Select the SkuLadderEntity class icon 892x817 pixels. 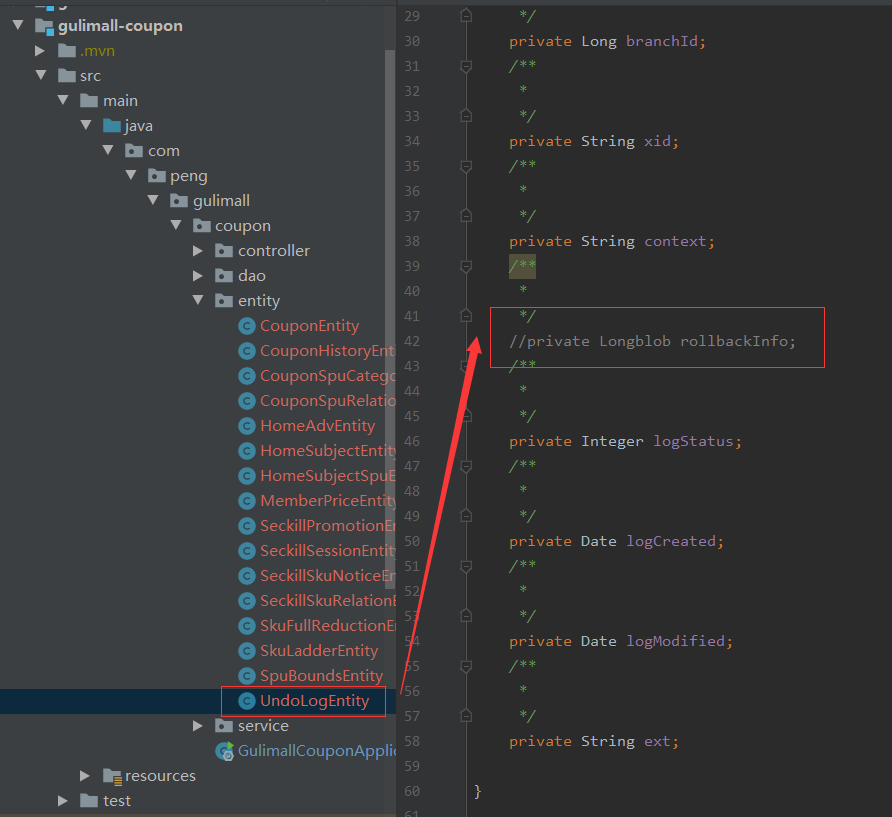(x=246, y=651)
